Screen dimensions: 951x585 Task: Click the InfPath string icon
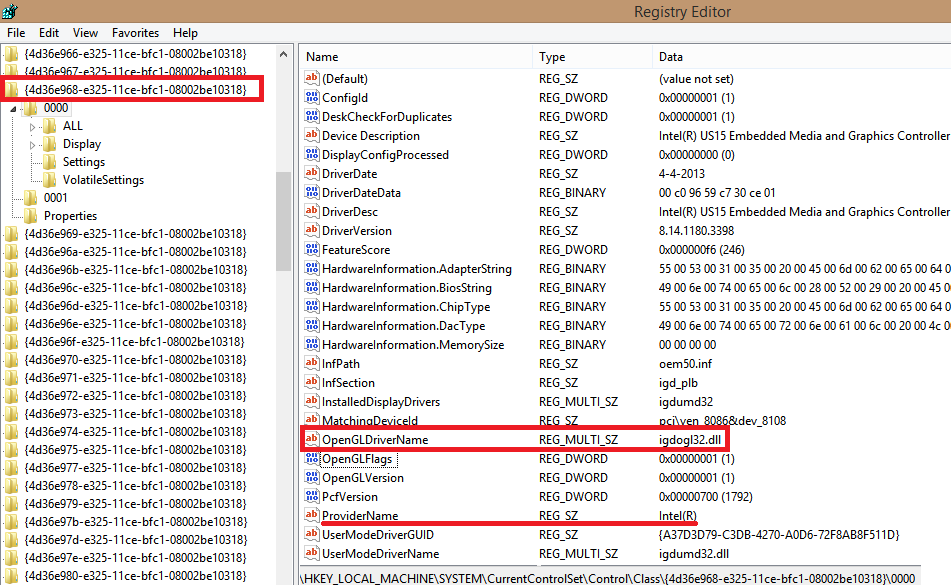tap(312, 363)
